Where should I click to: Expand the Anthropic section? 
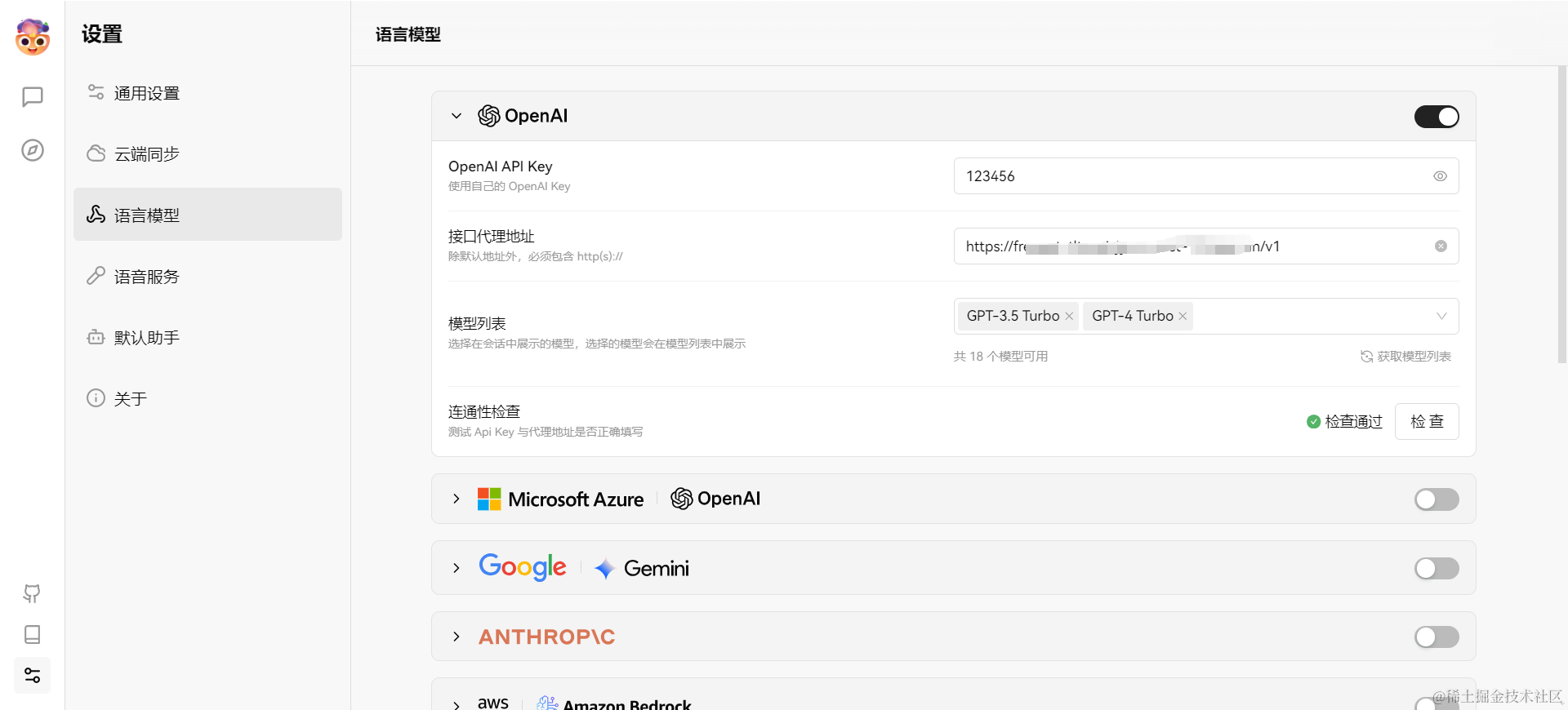pyautogui.click(x=457, y=637)
